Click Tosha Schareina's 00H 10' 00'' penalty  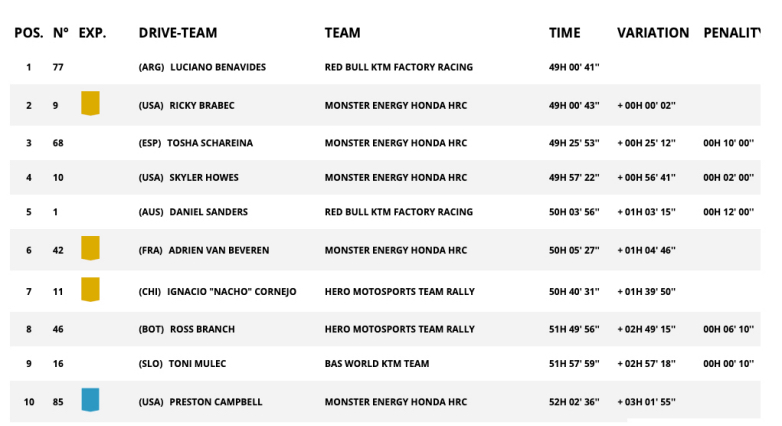[x=728, y=143]
